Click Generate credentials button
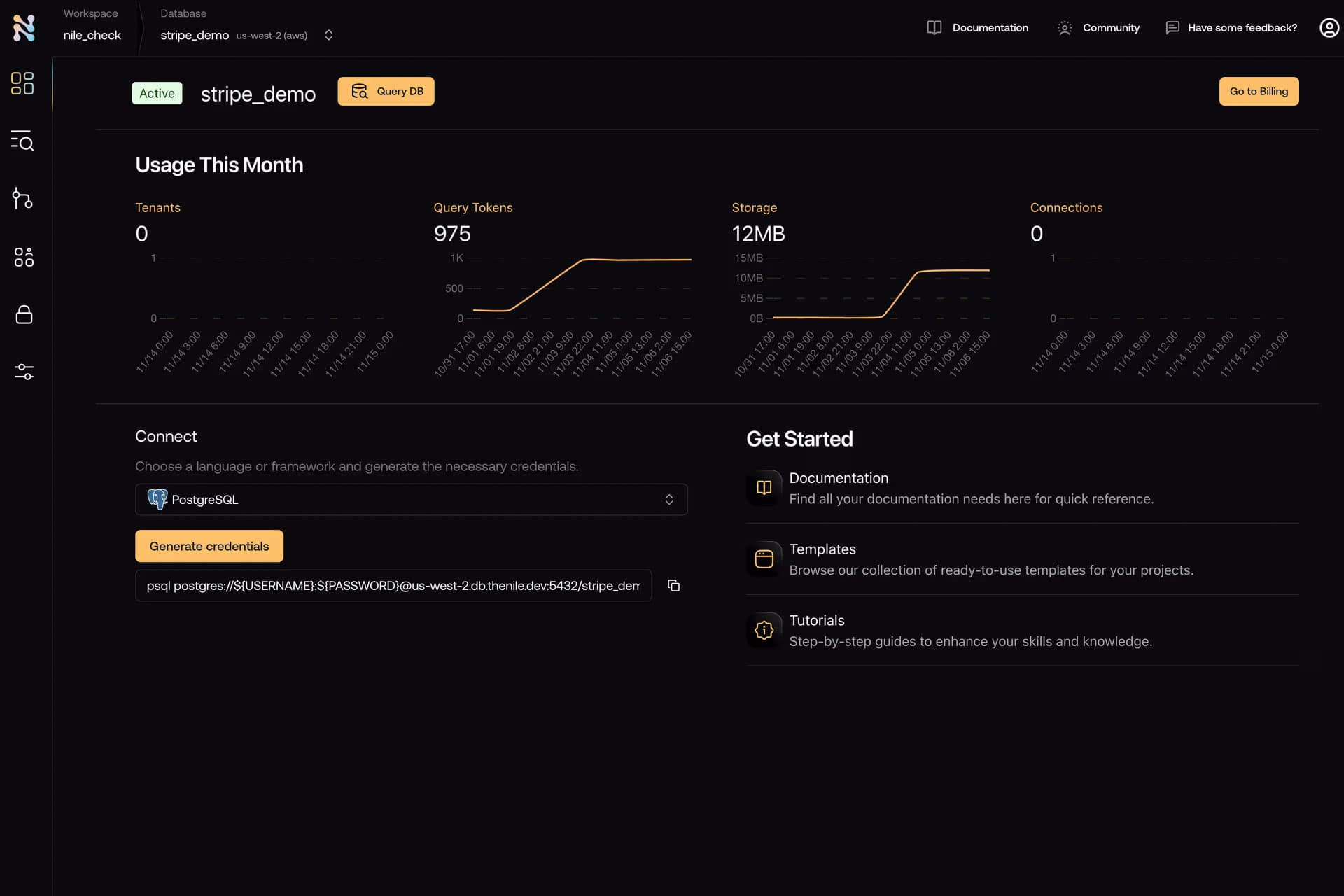1344x896 pixels. pyautogui.click(x=209, y=546)
